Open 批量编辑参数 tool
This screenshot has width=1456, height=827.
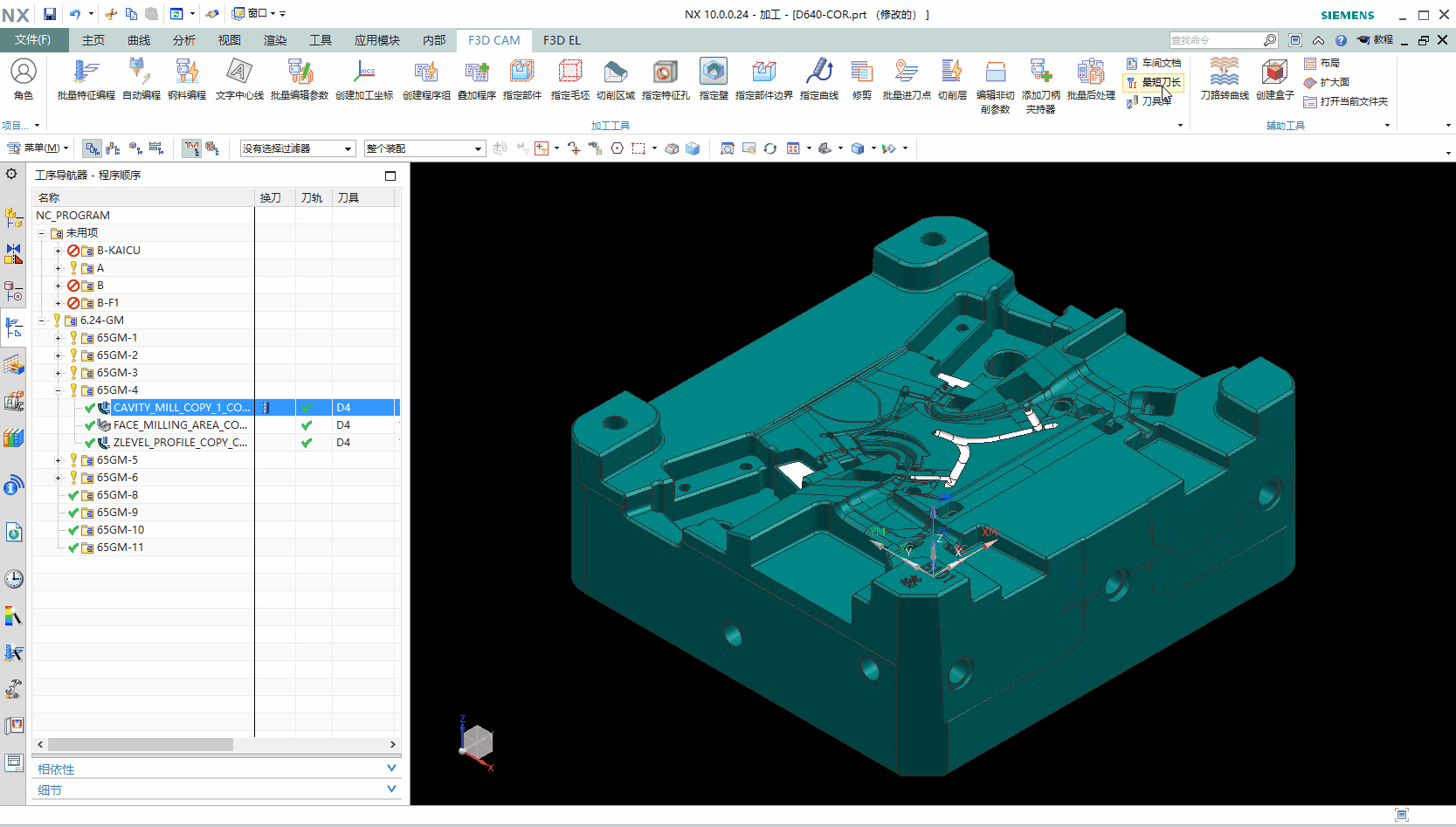tap(300, 79)
